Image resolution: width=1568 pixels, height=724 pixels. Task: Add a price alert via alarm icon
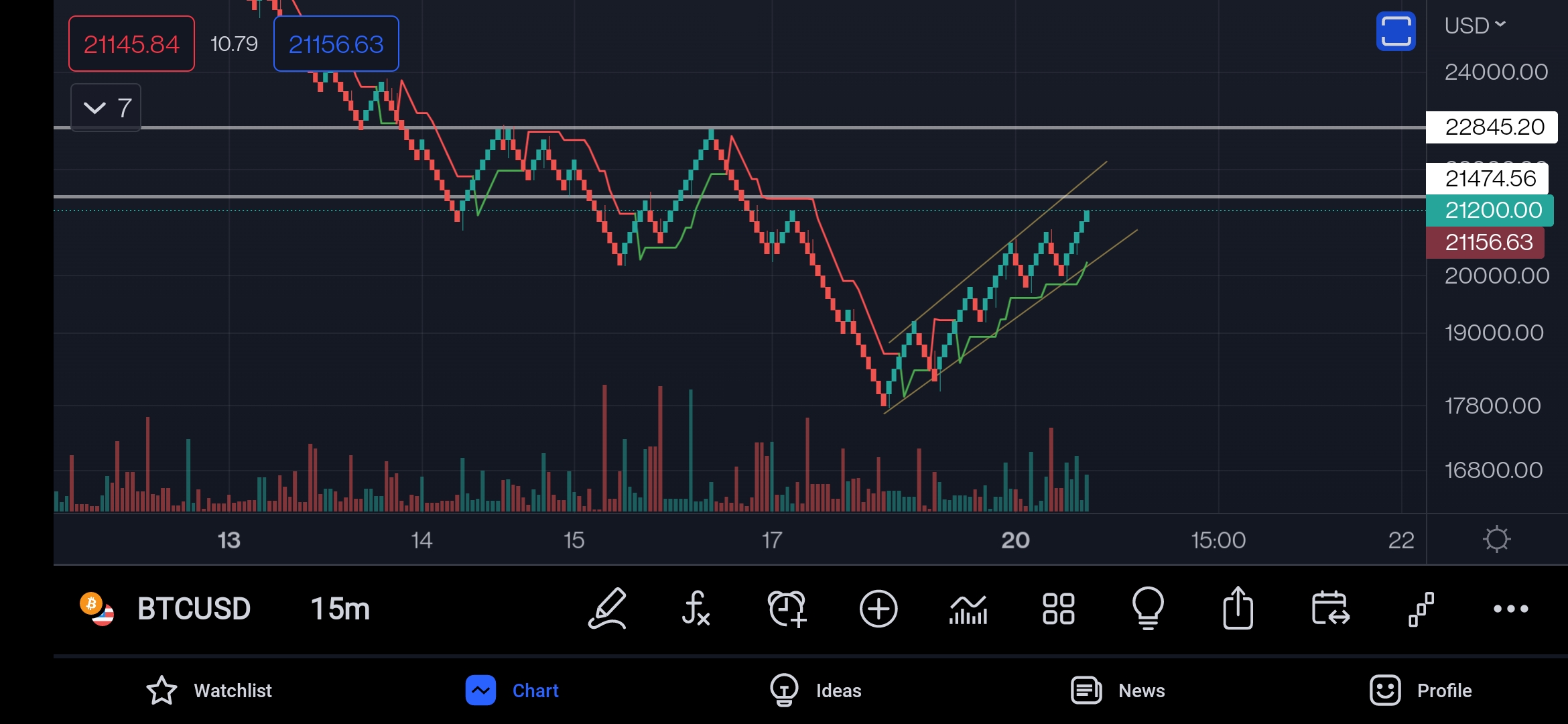click(x=787, y=609)
